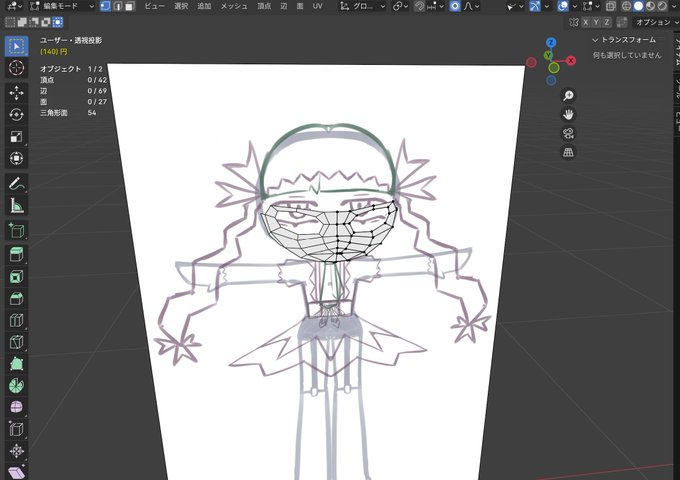
Task: Switch to solid viewport shading
Action: point(638,6)
